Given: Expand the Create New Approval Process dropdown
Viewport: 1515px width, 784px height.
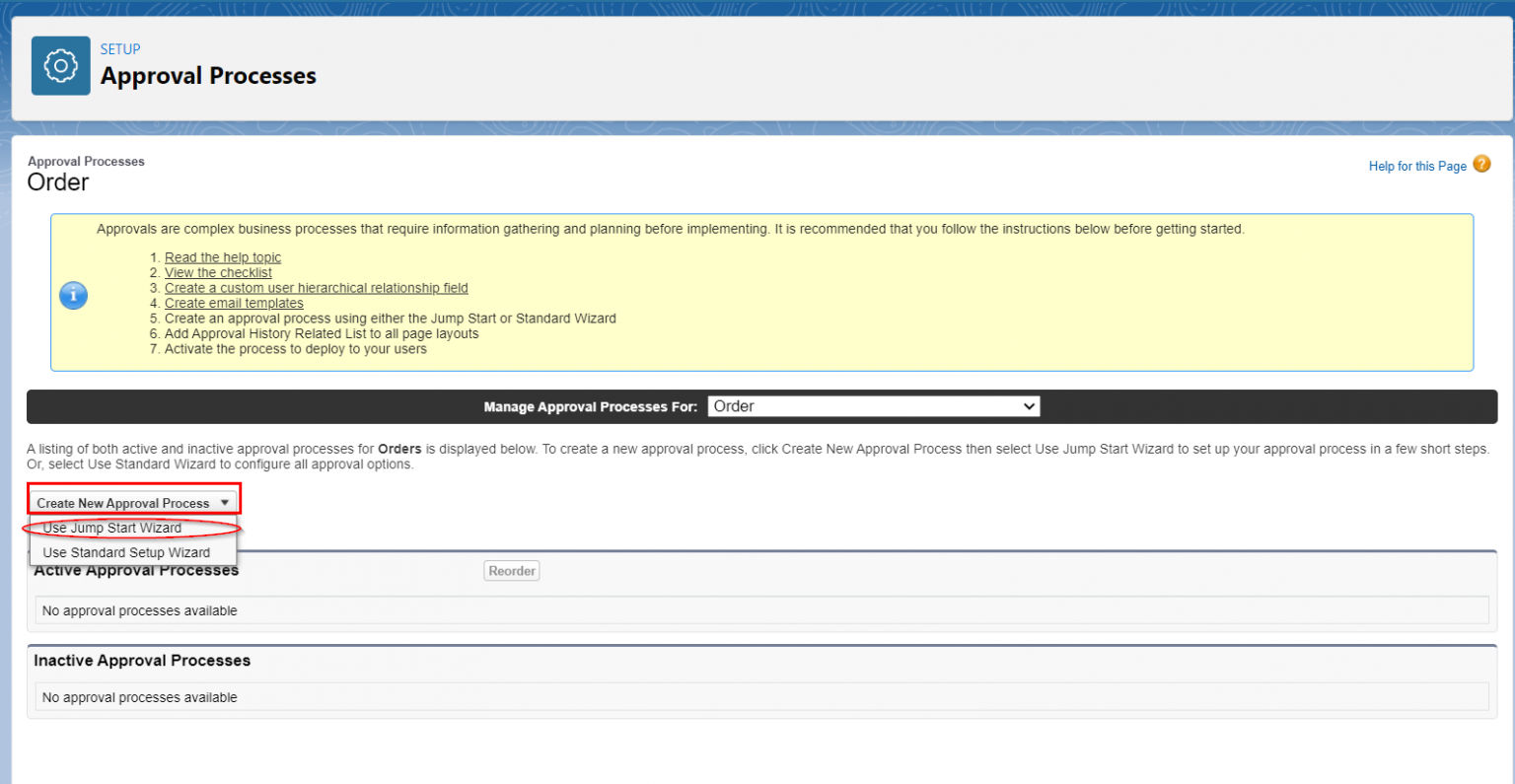Looking at the screenshot, I should (x=224, y=502).
